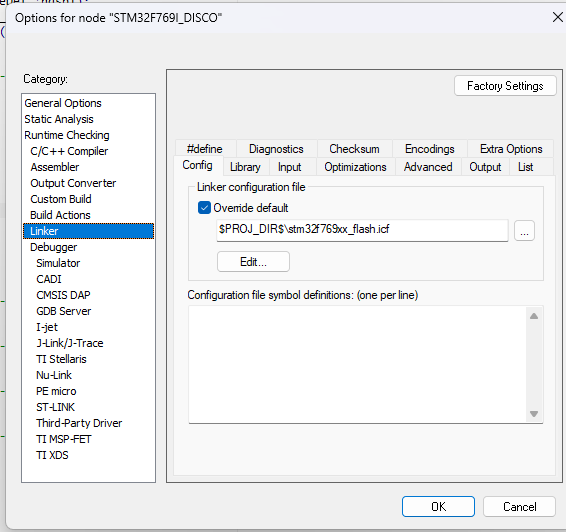Click the Edit... button
Image resolution: width=566 pixels, height=532 pixels.
(x=253, y=262)
